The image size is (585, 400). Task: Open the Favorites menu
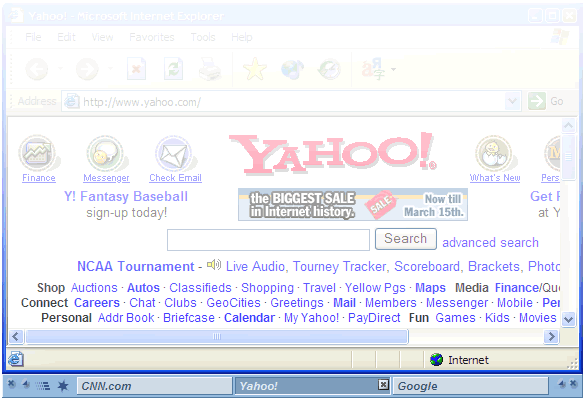coord(151,37)
